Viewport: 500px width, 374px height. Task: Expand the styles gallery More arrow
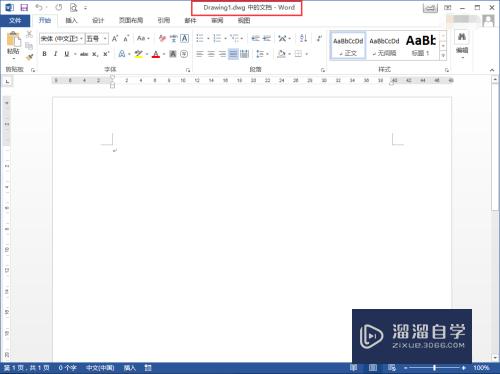pos(443,56)
